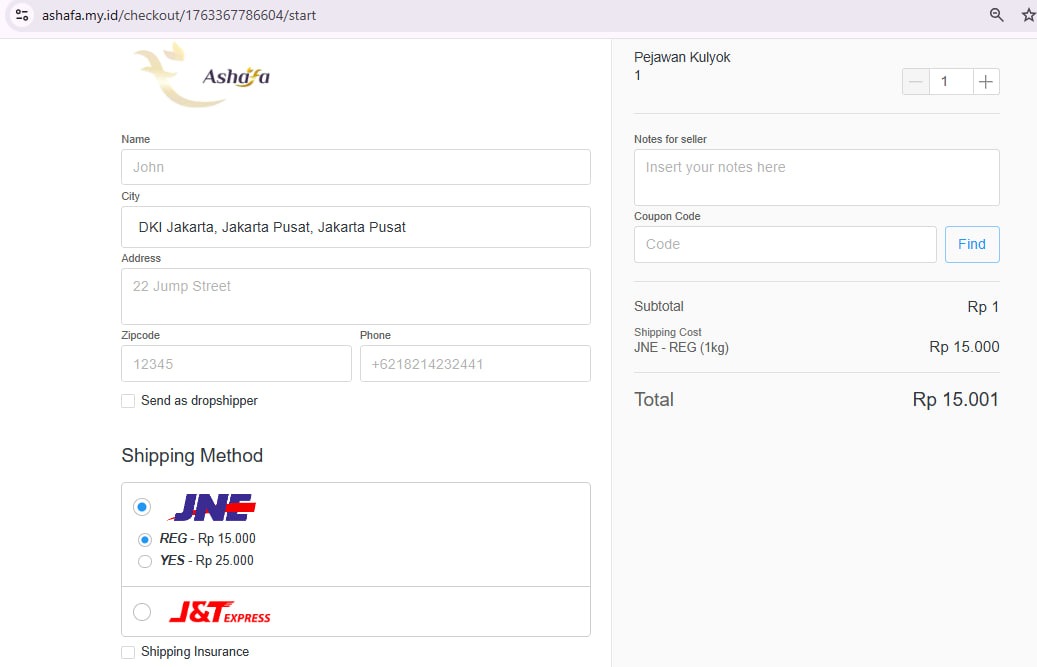This screenshot has width=1037, height=667.
Task: Click the Notes for seller text area
Action: point(816,177)
